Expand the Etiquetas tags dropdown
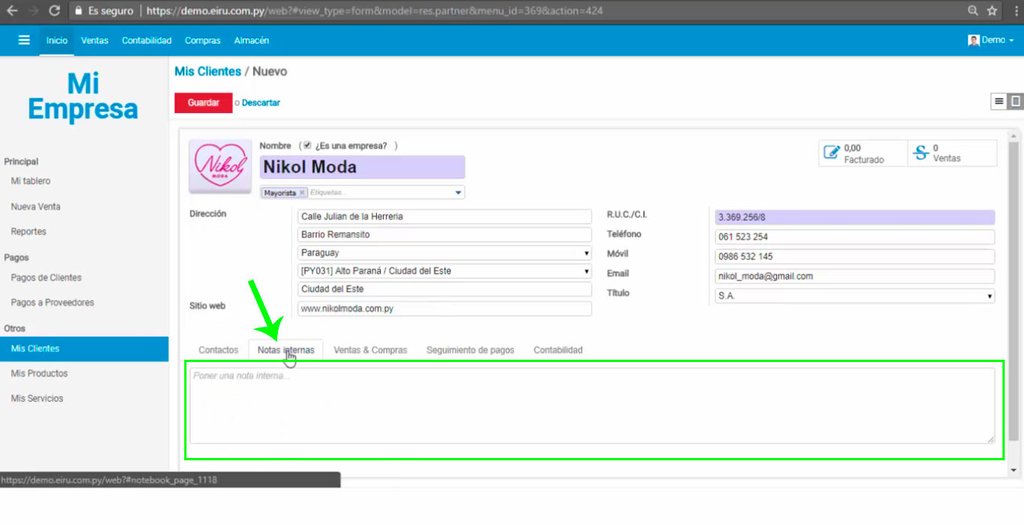Viewport: 1024px width, 525px height. pos(458,193)
